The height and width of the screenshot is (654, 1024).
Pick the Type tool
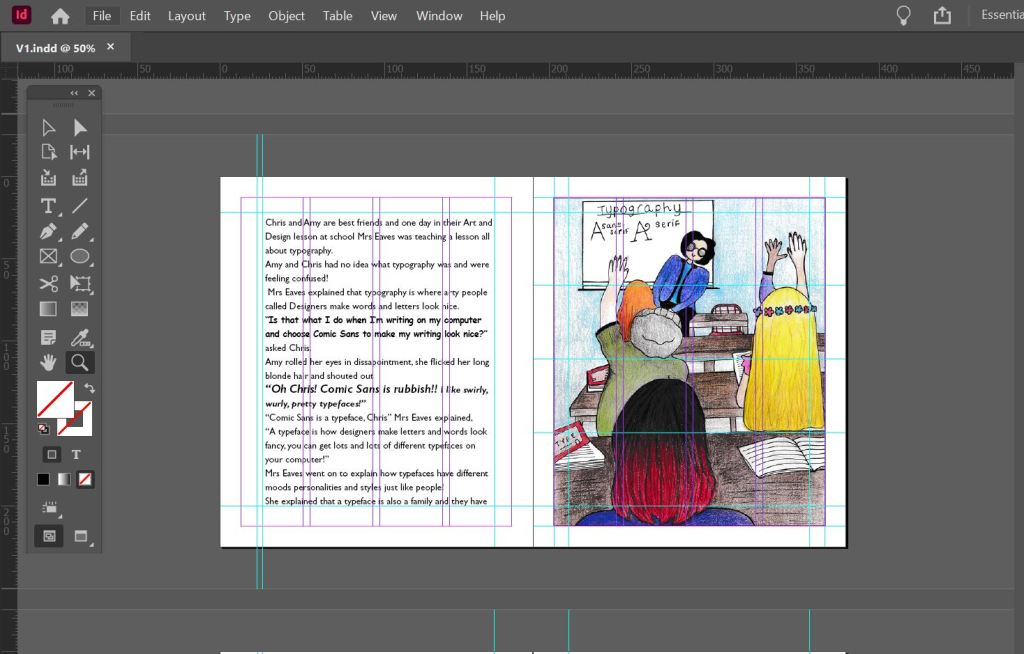(48, 206)
